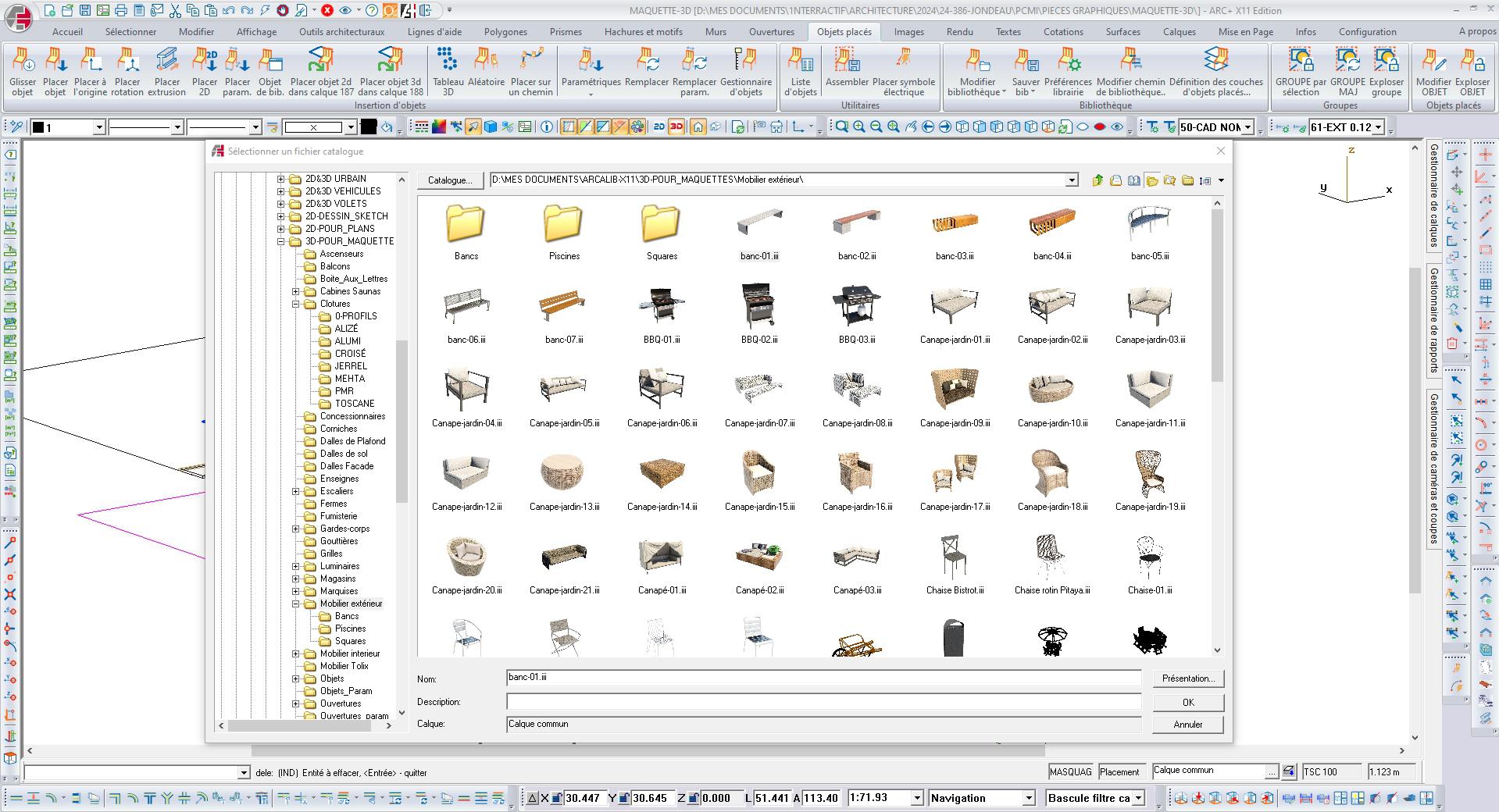Select the Assembler utility icon
Image resolution: width=1499 pixels, height=812 pixels.
(846, 61)
